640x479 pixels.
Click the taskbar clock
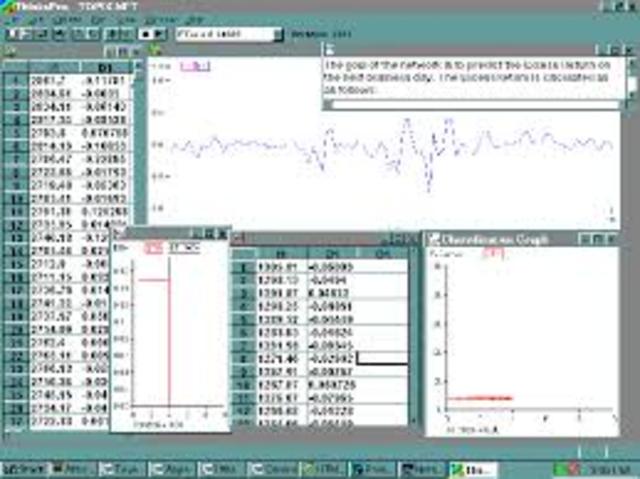609,470
